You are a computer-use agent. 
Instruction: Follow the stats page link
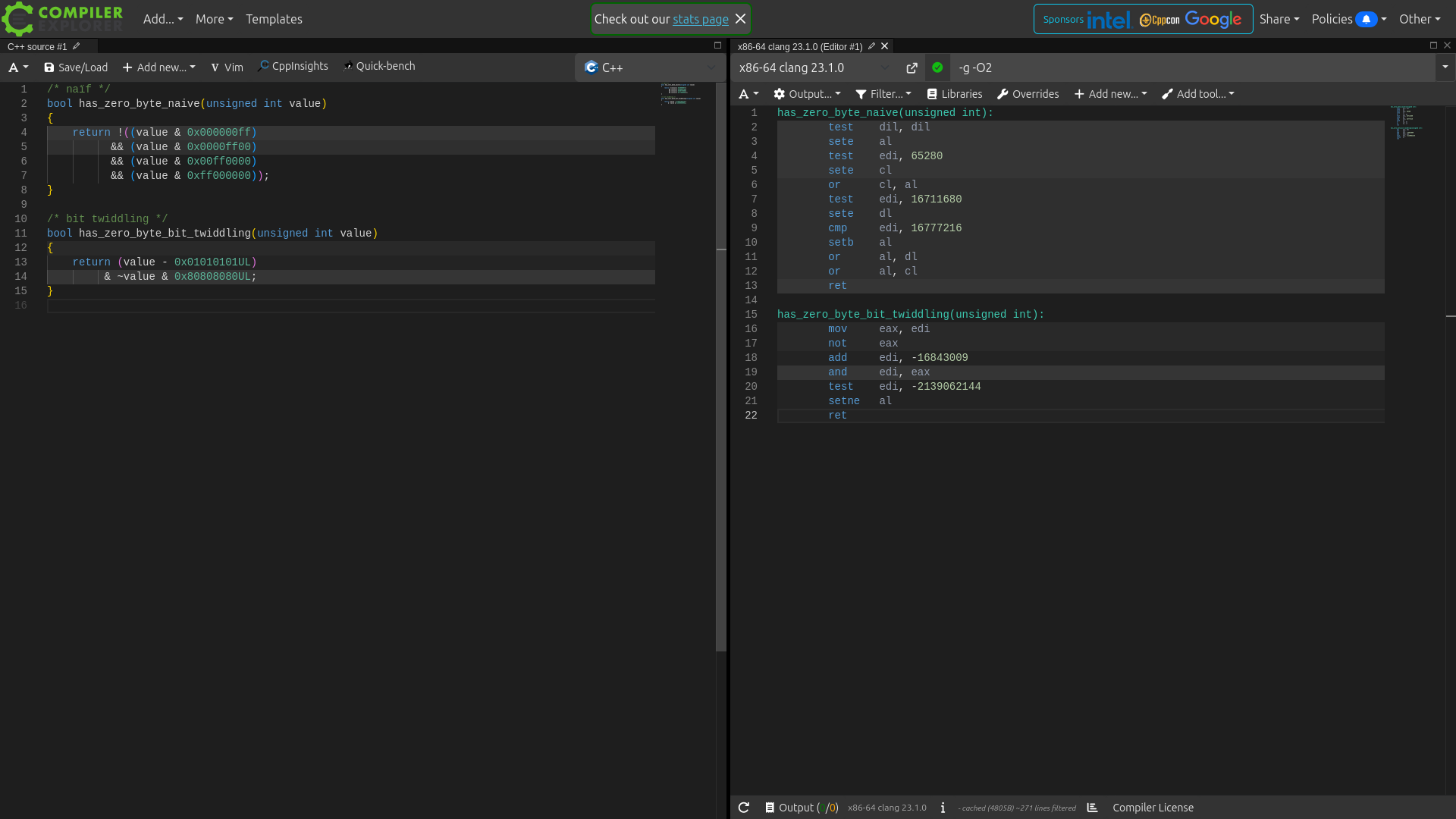tap(700, 19)
